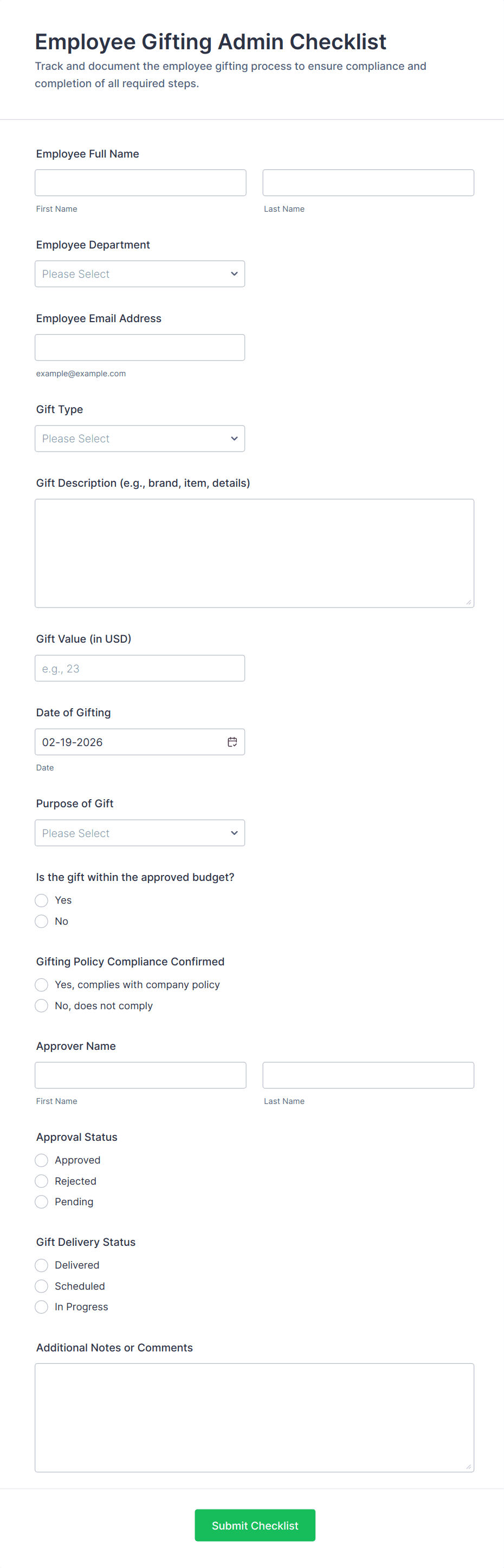
Task: Select In Progress delivery status
Action: 41,1307
